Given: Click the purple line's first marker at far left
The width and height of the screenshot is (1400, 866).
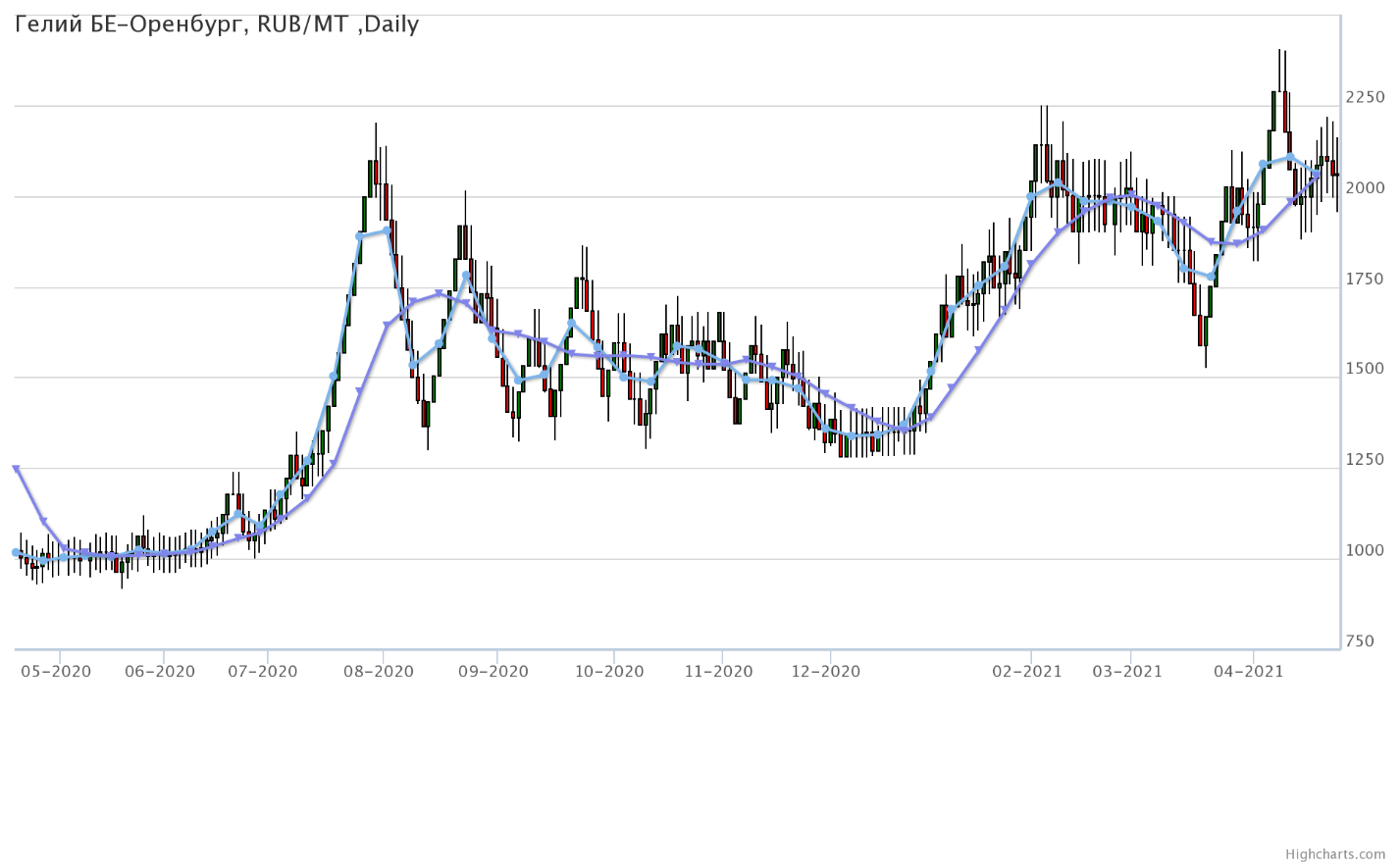Looking at the screenshot, I should pyautogui.click(x=16, y=469).
